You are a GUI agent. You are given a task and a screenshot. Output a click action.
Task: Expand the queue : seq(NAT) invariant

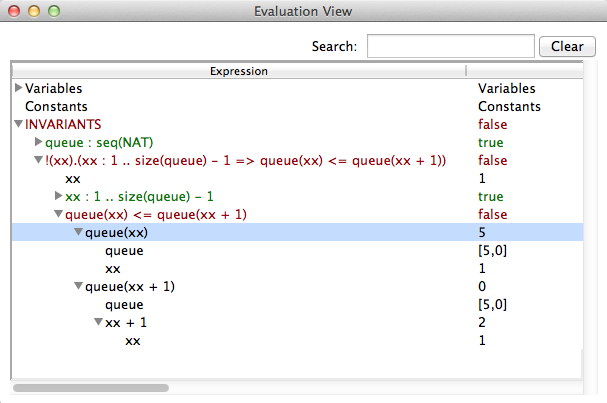pos(39,143)
